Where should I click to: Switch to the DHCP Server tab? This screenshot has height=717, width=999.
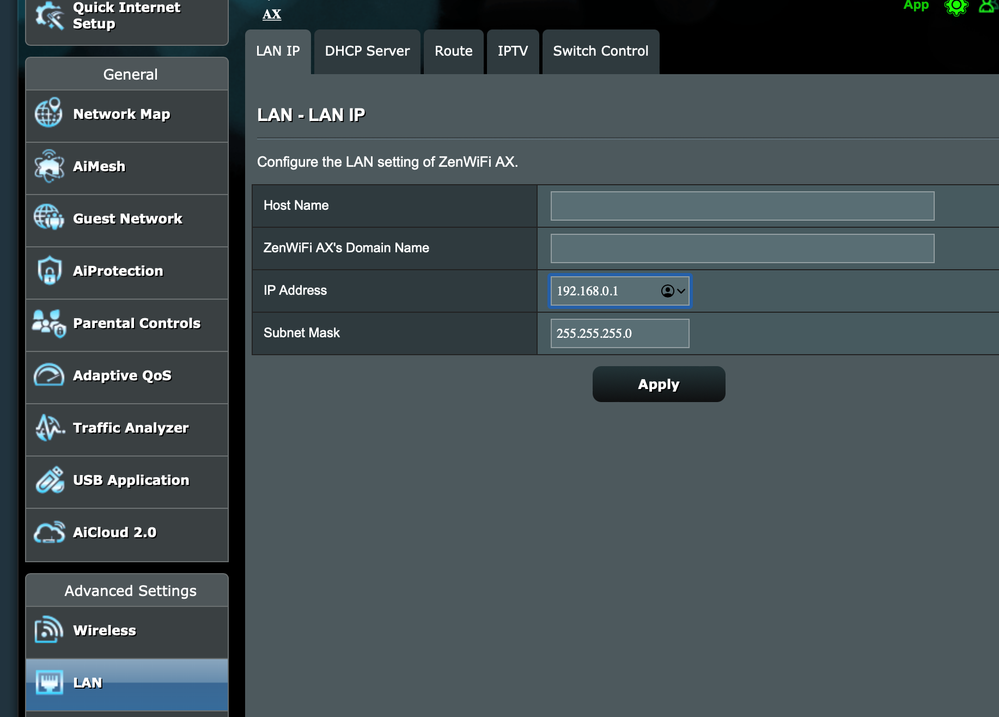(367, 51)
